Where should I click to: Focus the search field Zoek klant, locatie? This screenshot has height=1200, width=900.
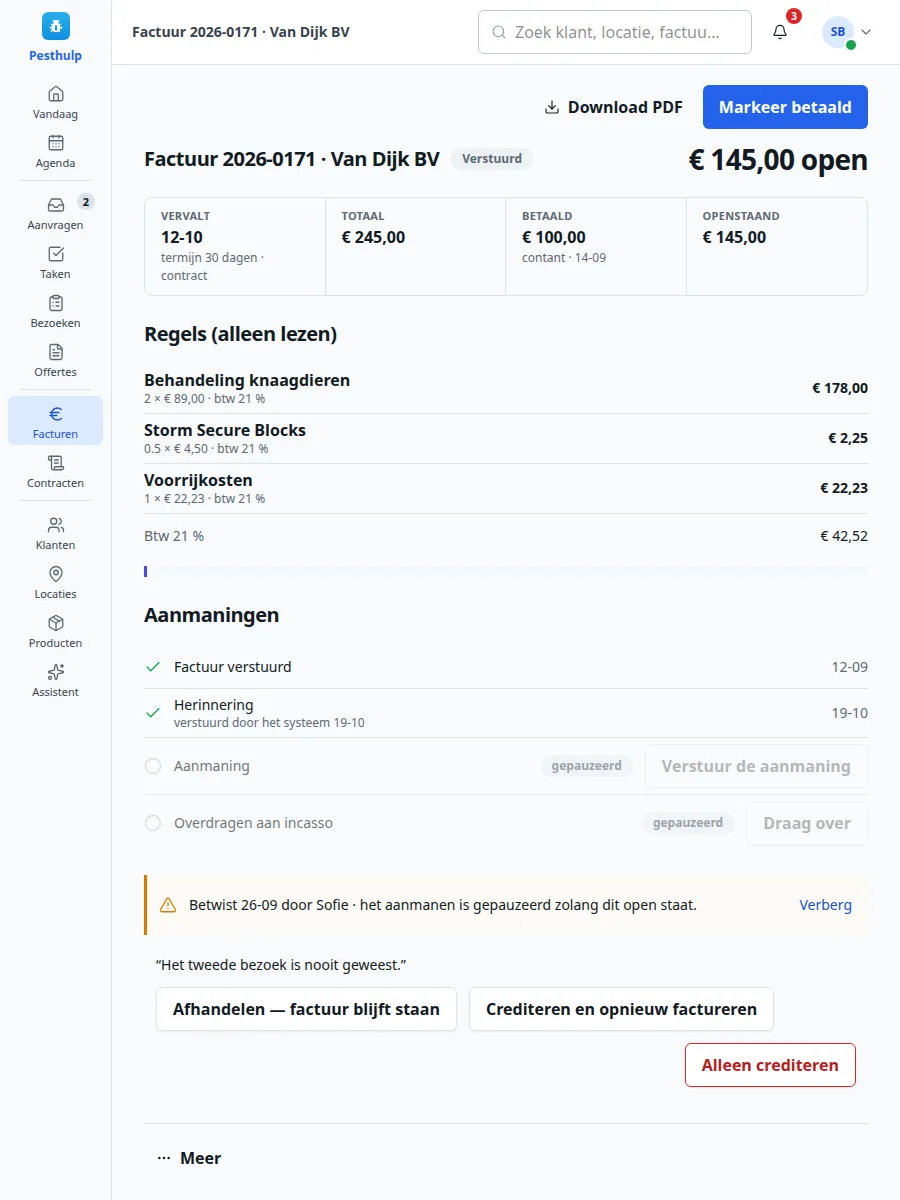[615, 32]
